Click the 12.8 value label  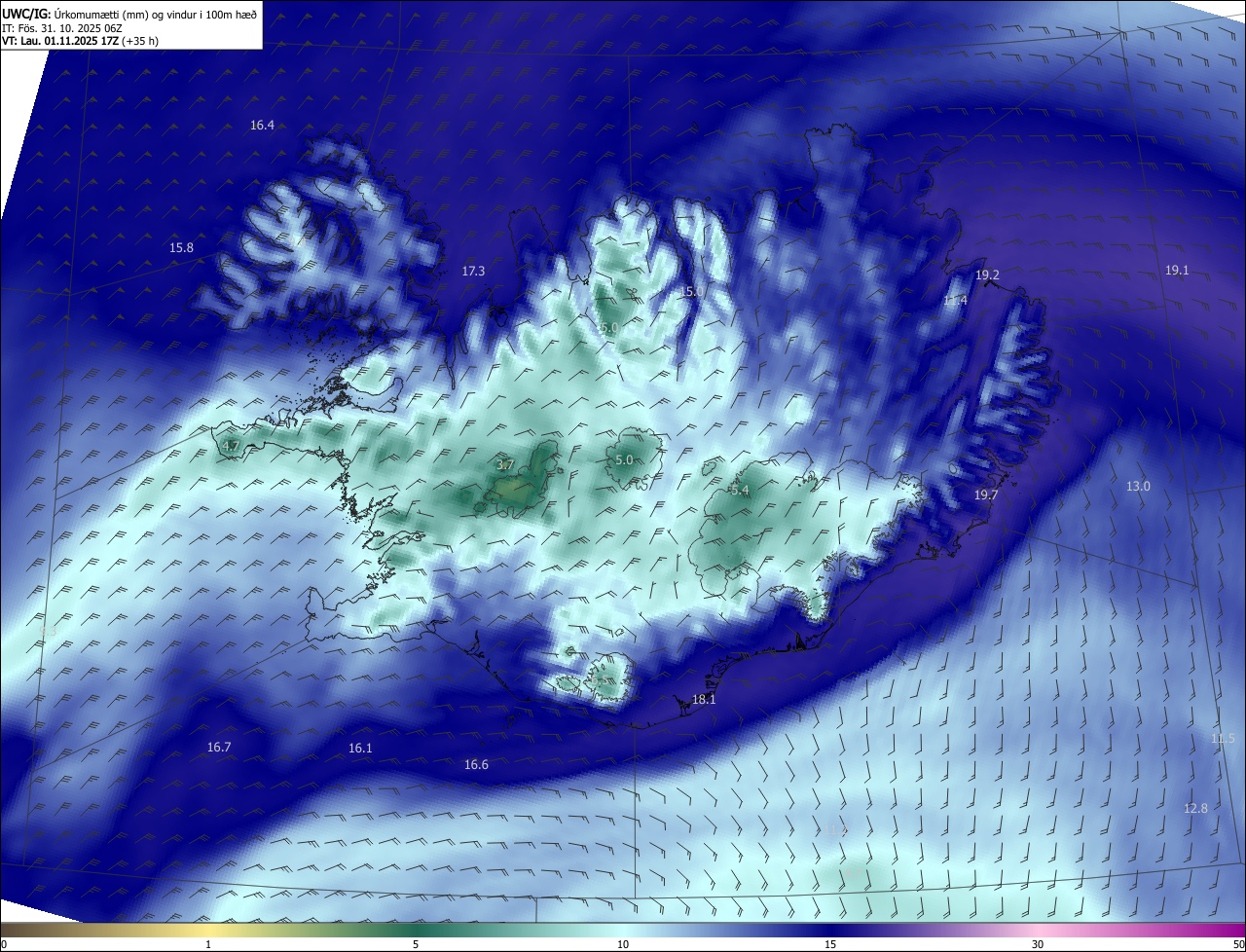pyautogui.click(x=1195, y=809)
